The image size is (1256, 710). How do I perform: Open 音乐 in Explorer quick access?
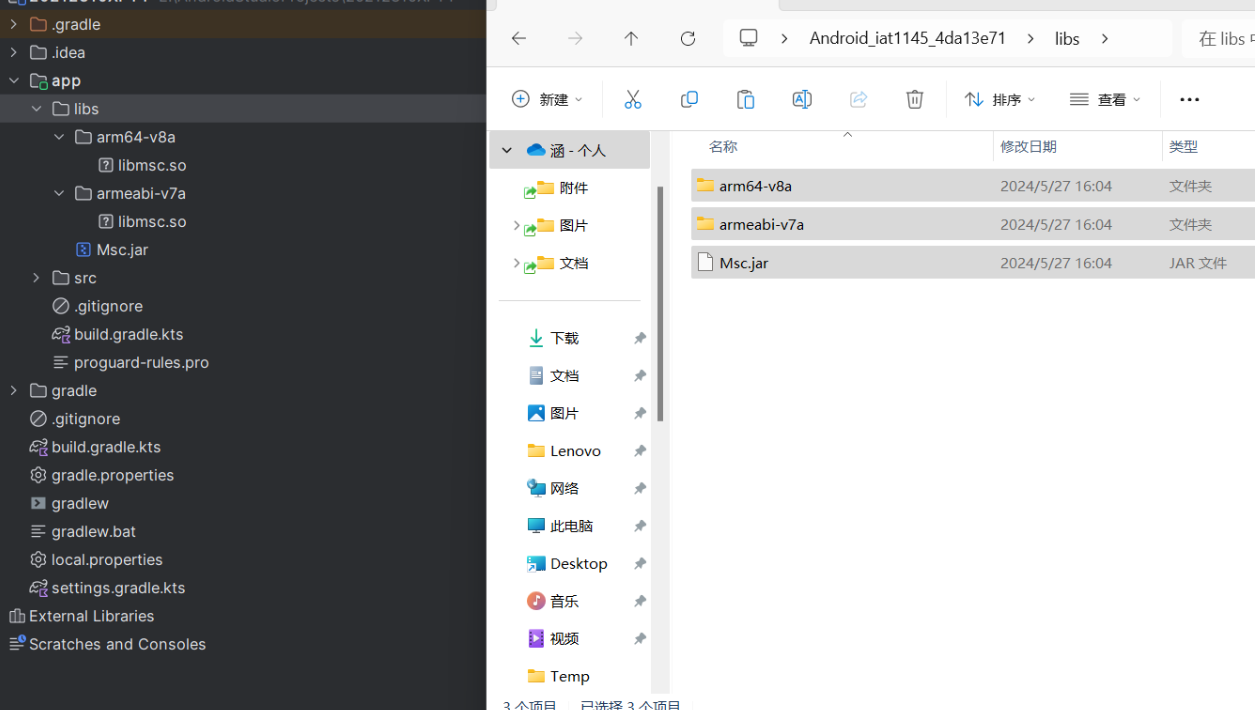pyautogui.click(x=564, y=601)
